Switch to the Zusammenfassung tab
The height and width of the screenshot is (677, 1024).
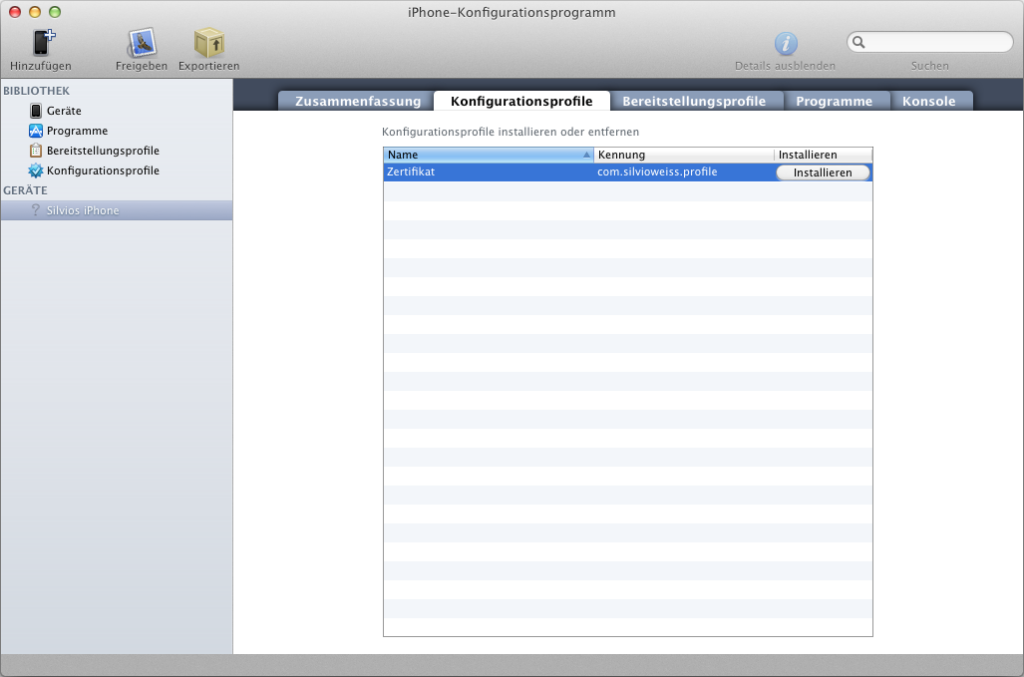[356, 101]
